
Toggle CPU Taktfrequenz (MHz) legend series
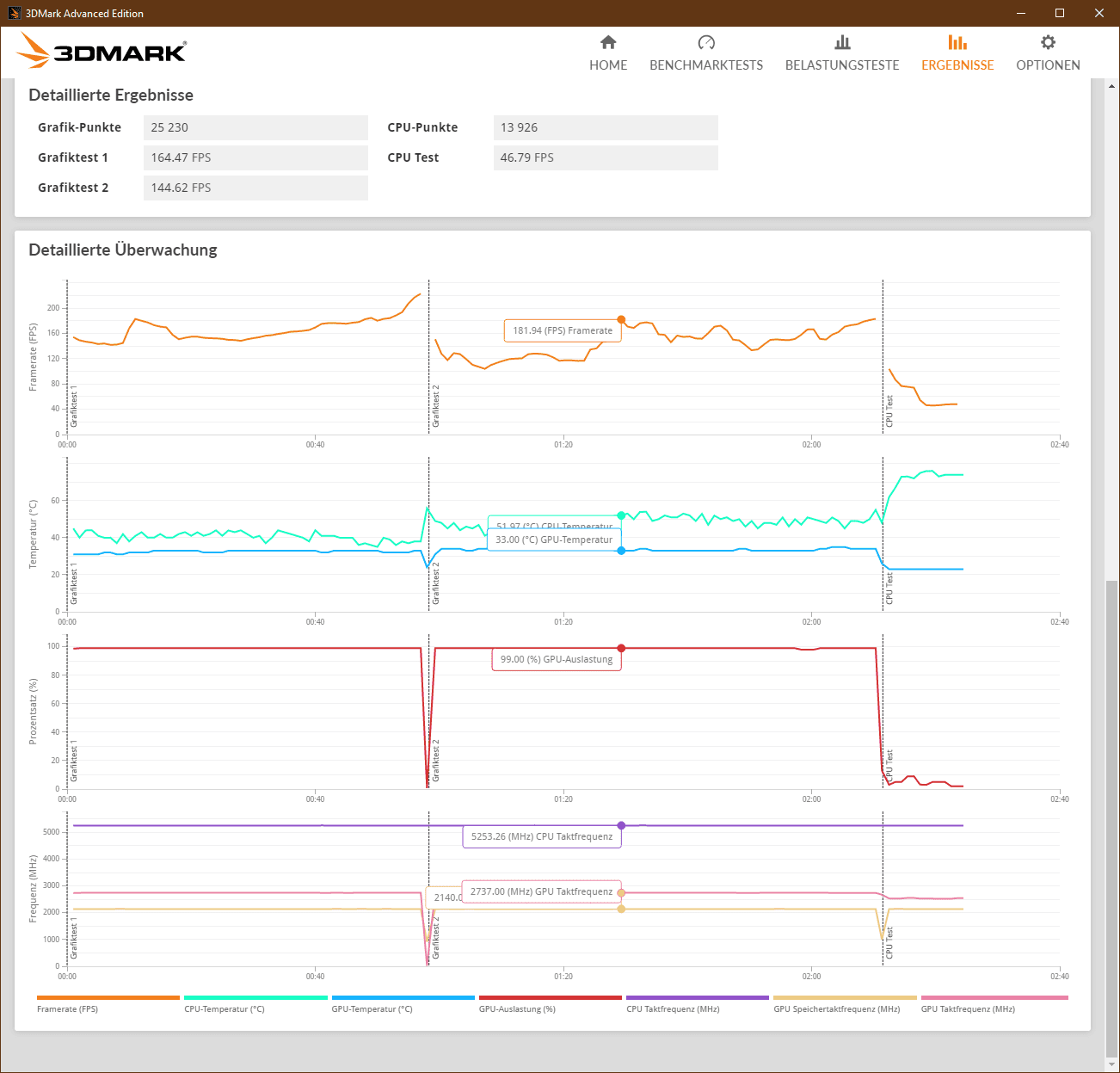[x=698, y=1004]
